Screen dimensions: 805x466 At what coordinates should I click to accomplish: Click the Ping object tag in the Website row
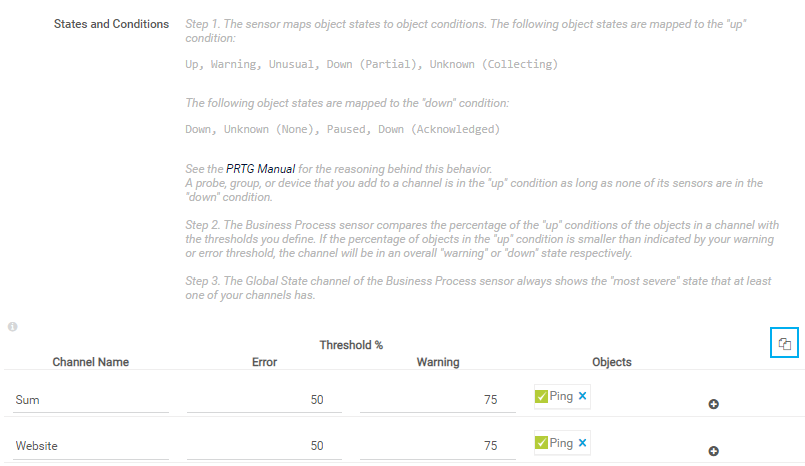(x=561, y=443)
